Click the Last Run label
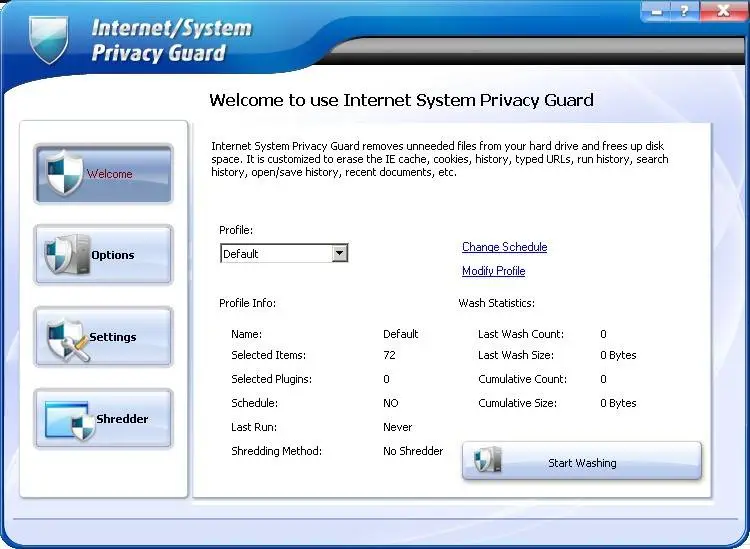 (254, 427)
